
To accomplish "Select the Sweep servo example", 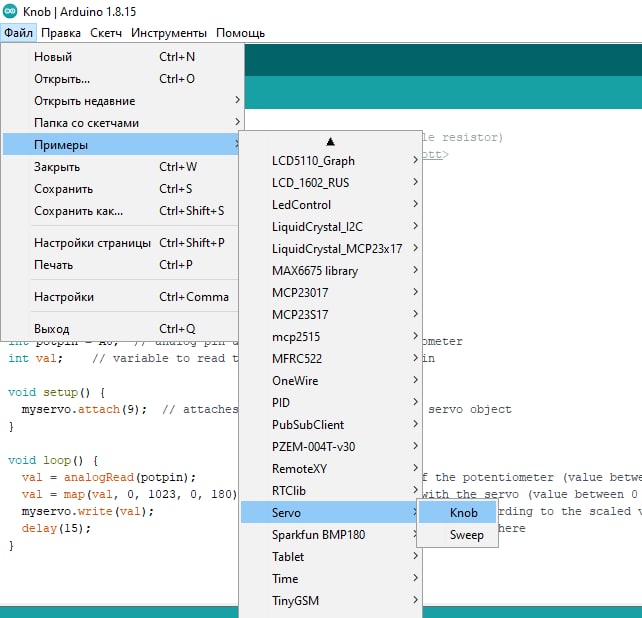I will [466, 535].
